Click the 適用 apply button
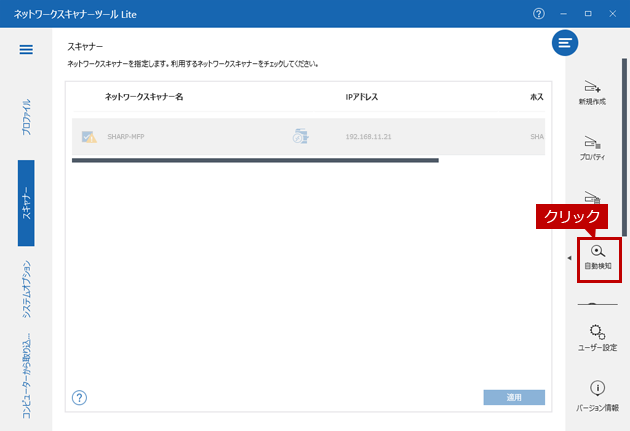 (514, 397)
